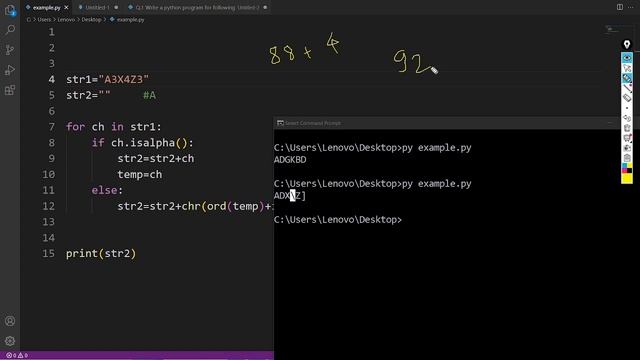Click the 'temp=ch' code line

(x=140, y=174)
